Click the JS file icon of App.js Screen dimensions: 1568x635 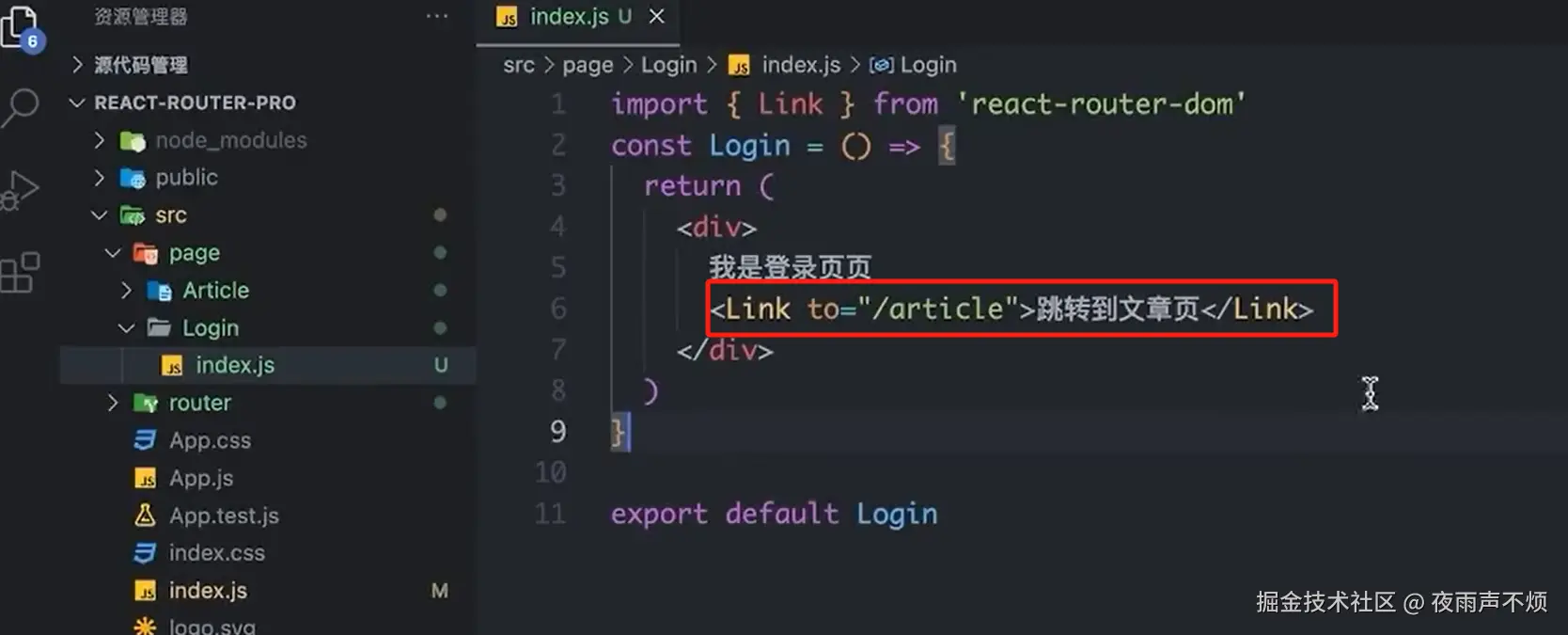pyautogui.click(x=146, y=479)
